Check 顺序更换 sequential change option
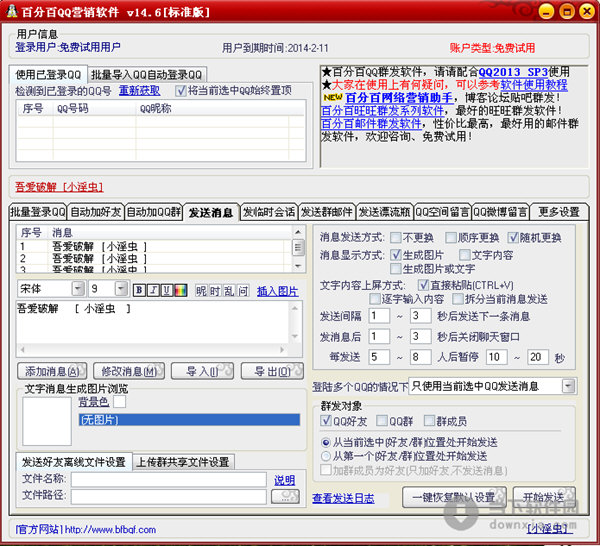Viewport: 600px width, 546px height. 451,238
